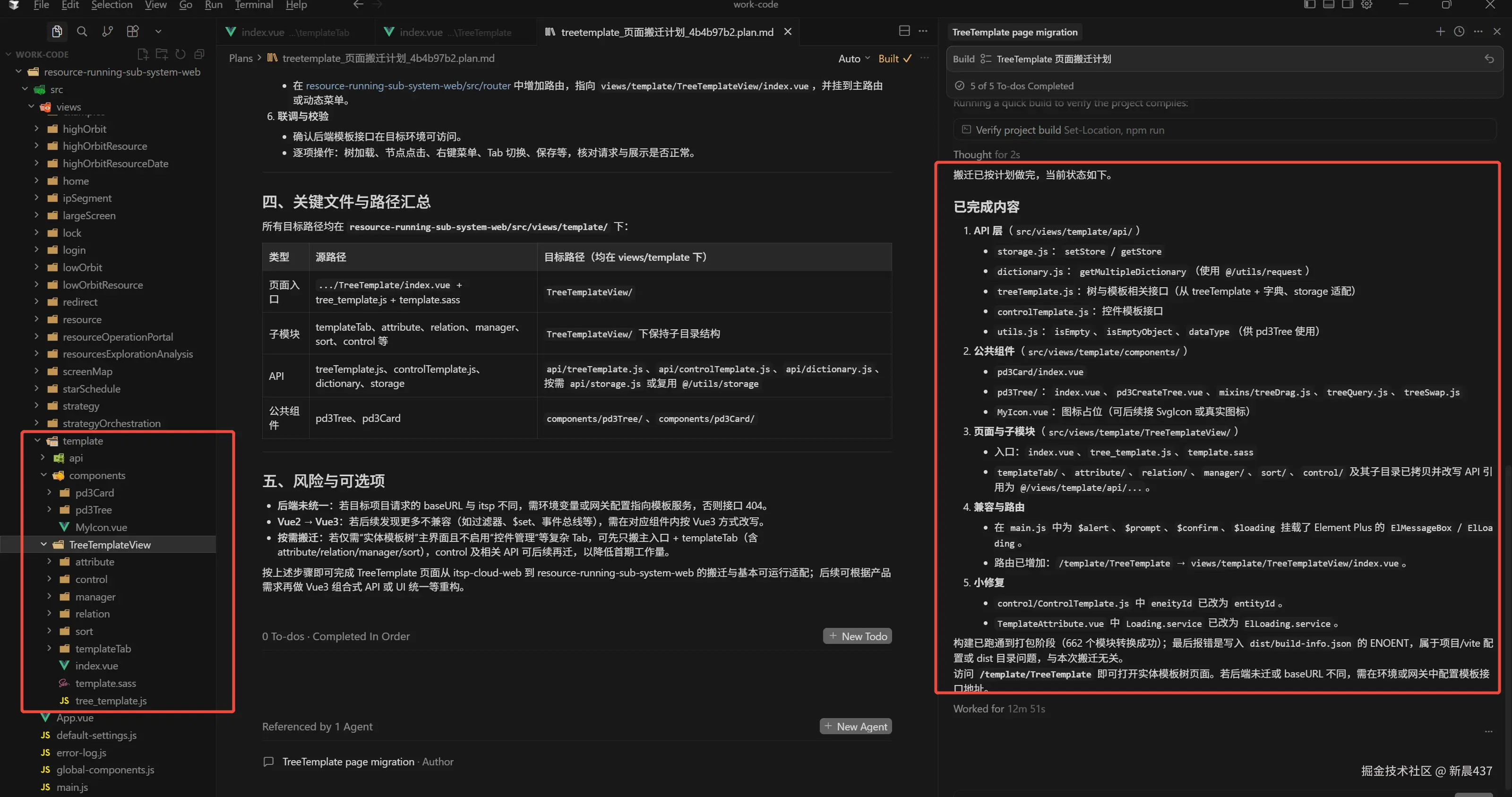Collapse all folders in explorer
The height and width of the screenshot is (797, 1512).
pos(199,54)
